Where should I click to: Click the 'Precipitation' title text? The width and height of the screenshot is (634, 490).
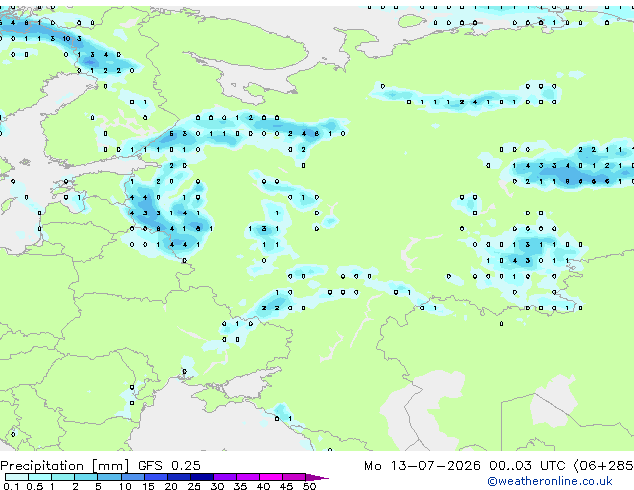pos(42,466)
